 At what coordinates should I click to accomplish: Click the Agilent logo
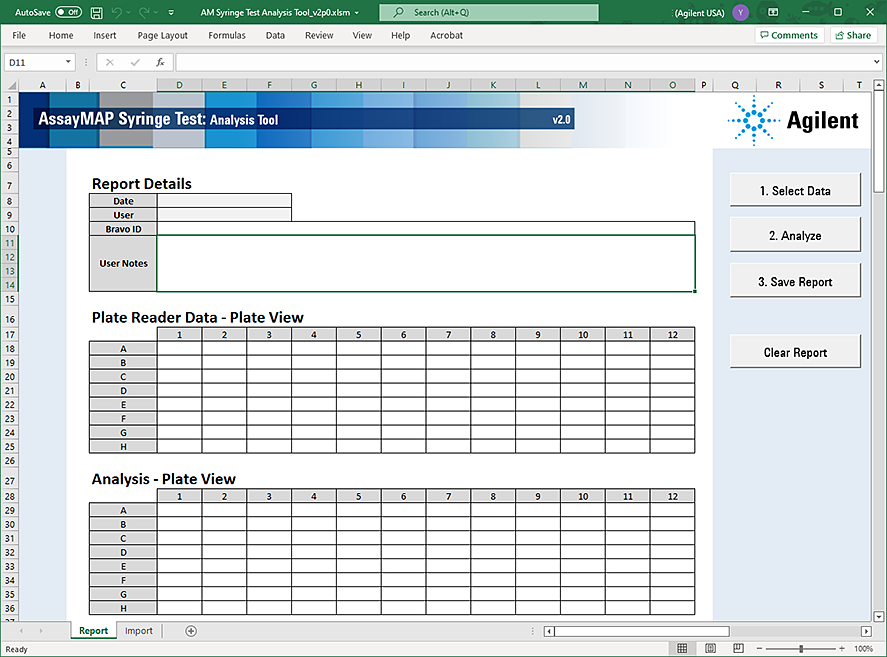pyautogui.click(x=793, y=120)
